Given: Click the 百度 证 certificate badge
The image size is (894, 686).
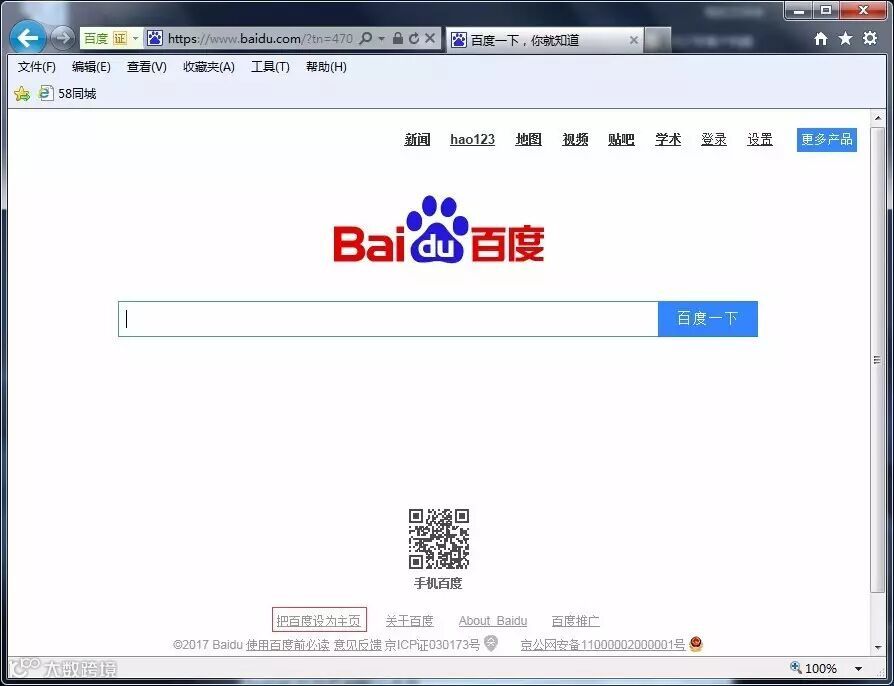Looking at the screenshot, I should point(105,38).
